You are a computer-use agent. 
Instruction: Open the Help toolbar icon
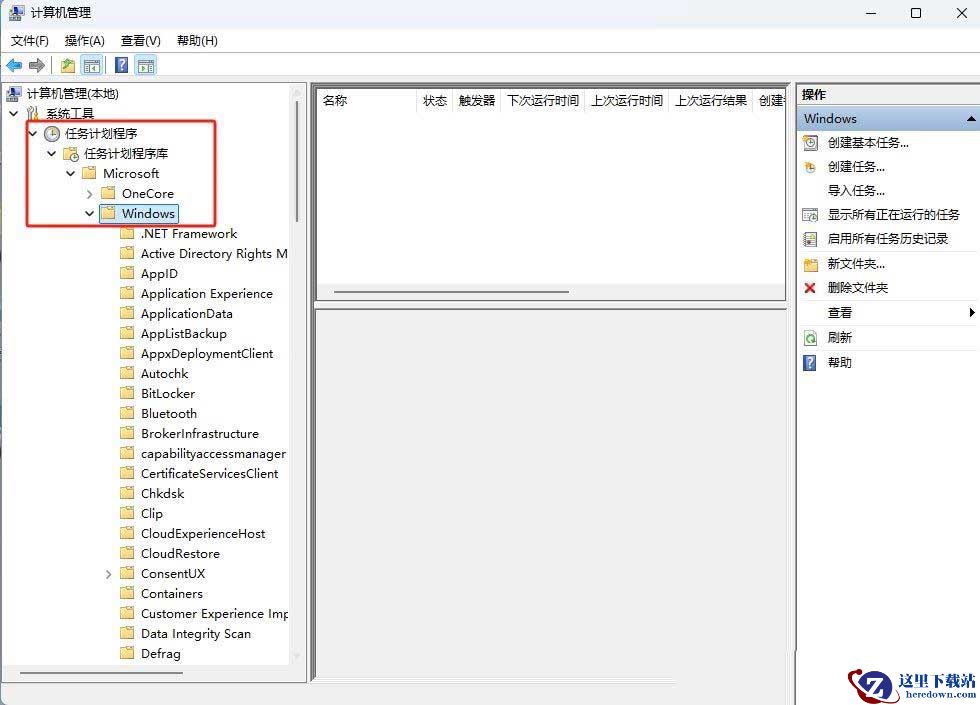point(122,65)
